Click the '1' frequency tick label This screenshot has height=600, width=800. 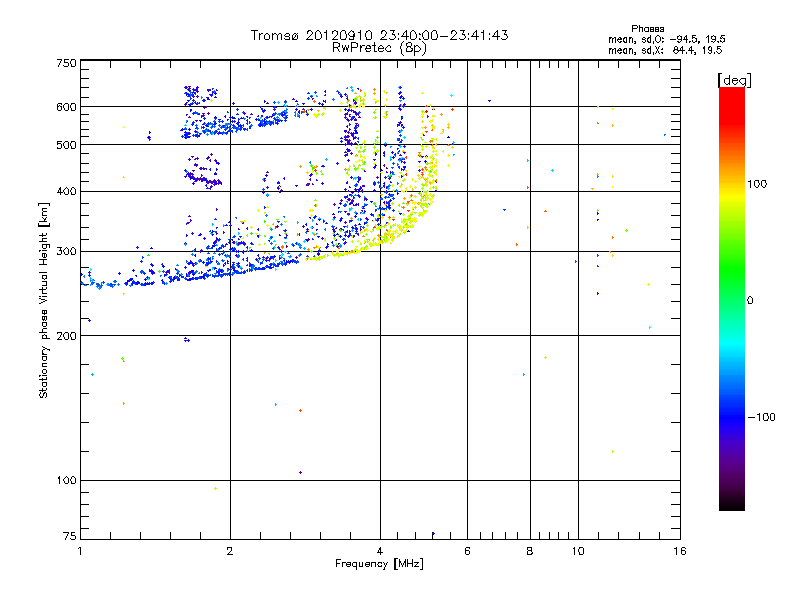tap(80, 551)
